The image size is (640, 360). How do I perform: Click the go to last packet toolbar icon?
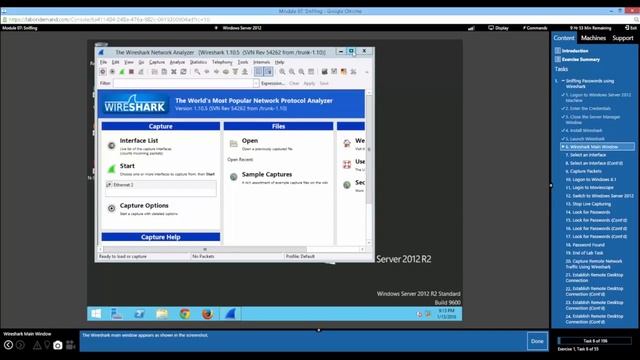tap(245, 72)
